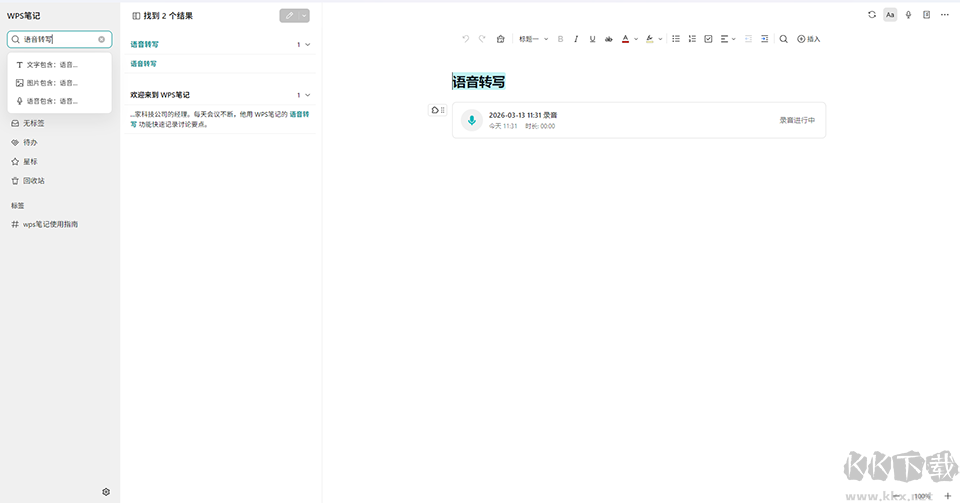Click the redo arrow
The height and width of the screenshot is (503, 960).
[482, 39]
